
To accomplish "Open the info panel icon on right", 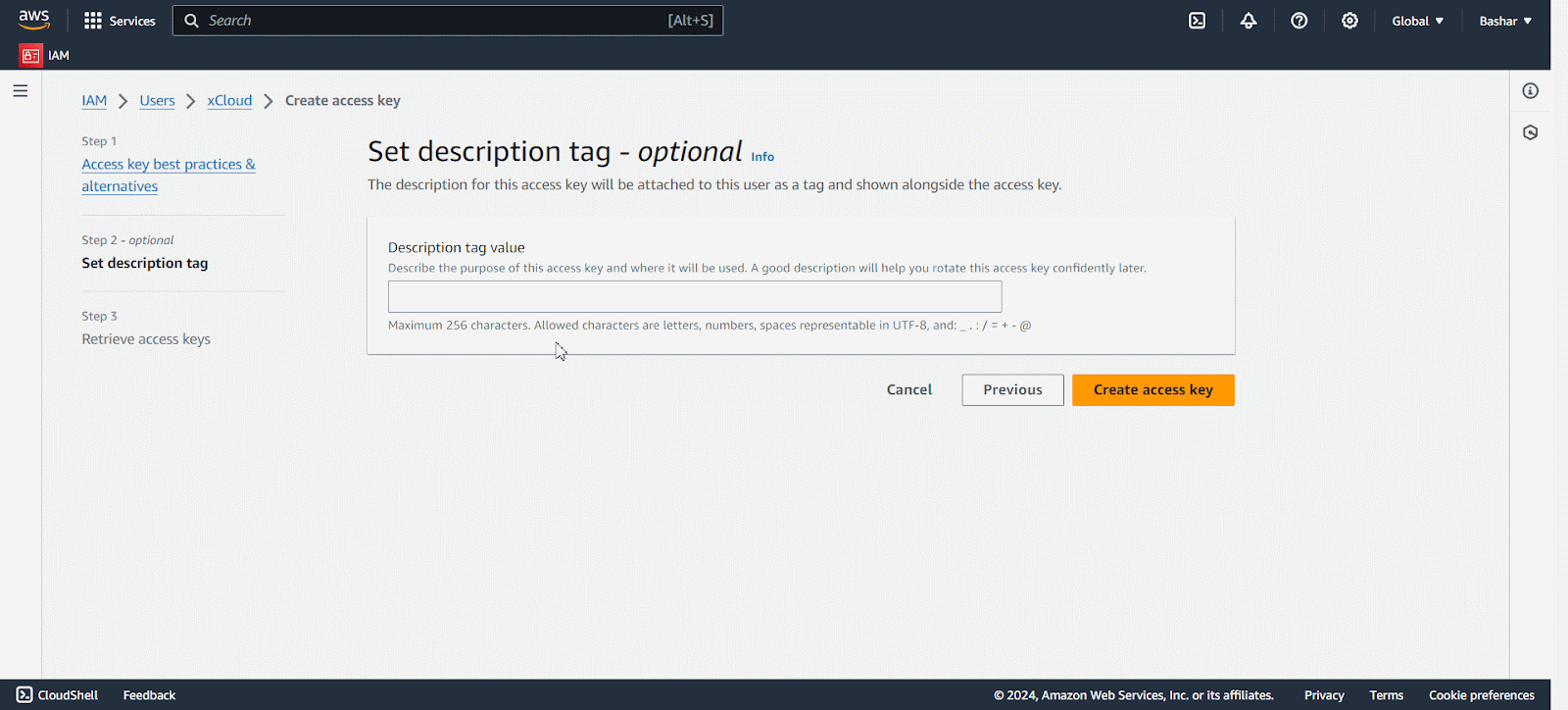I will tap(1531, 91).
